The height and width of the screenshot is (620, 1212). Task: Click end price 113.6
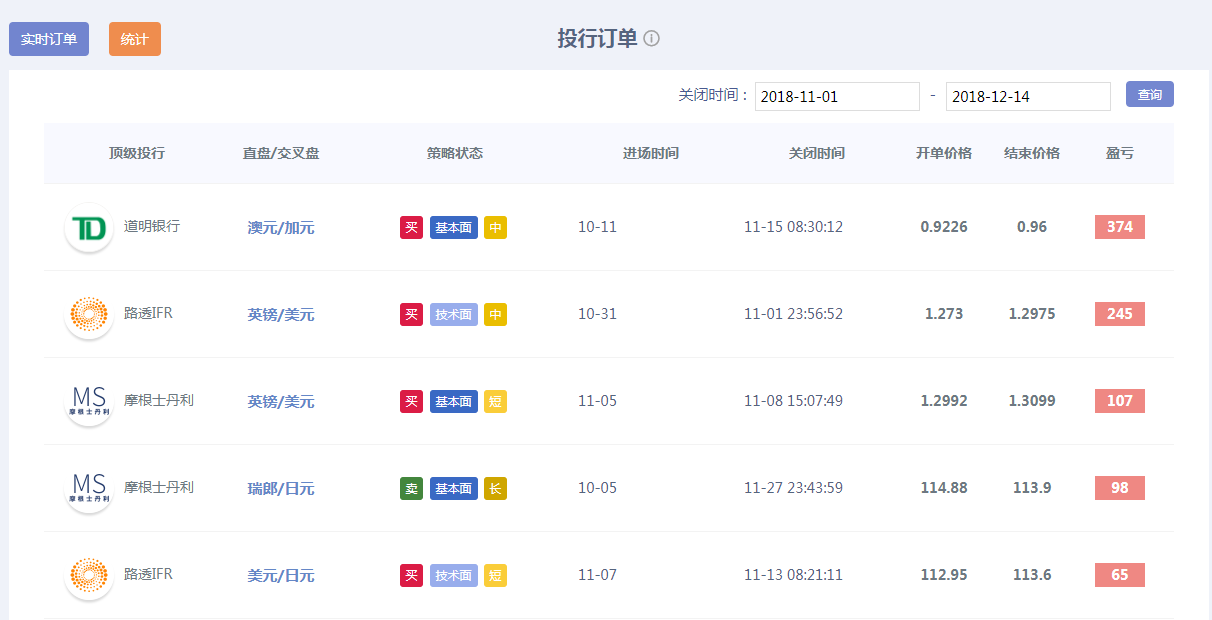(x=1032, y=575)
